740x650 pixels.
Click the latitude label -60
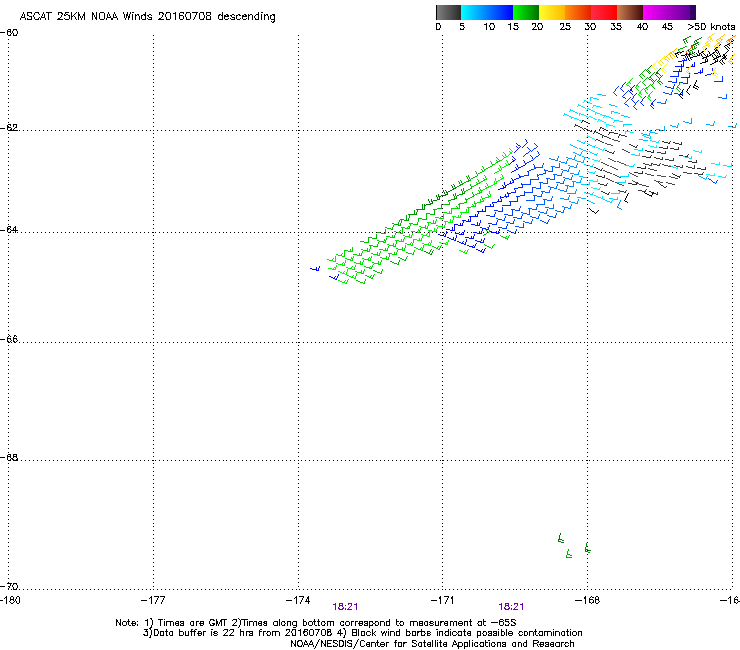9,33
